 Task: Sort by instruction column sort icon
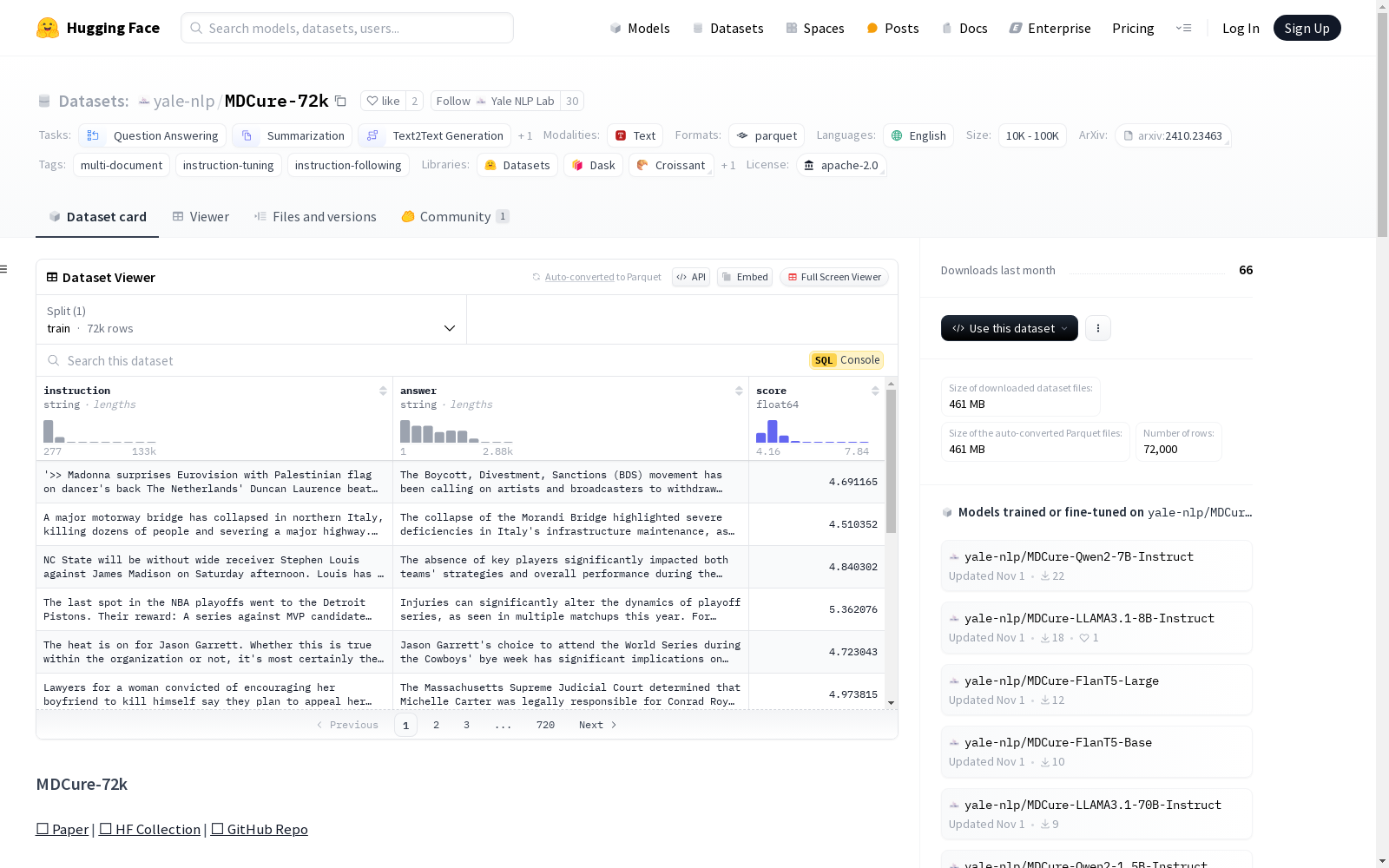383,391
